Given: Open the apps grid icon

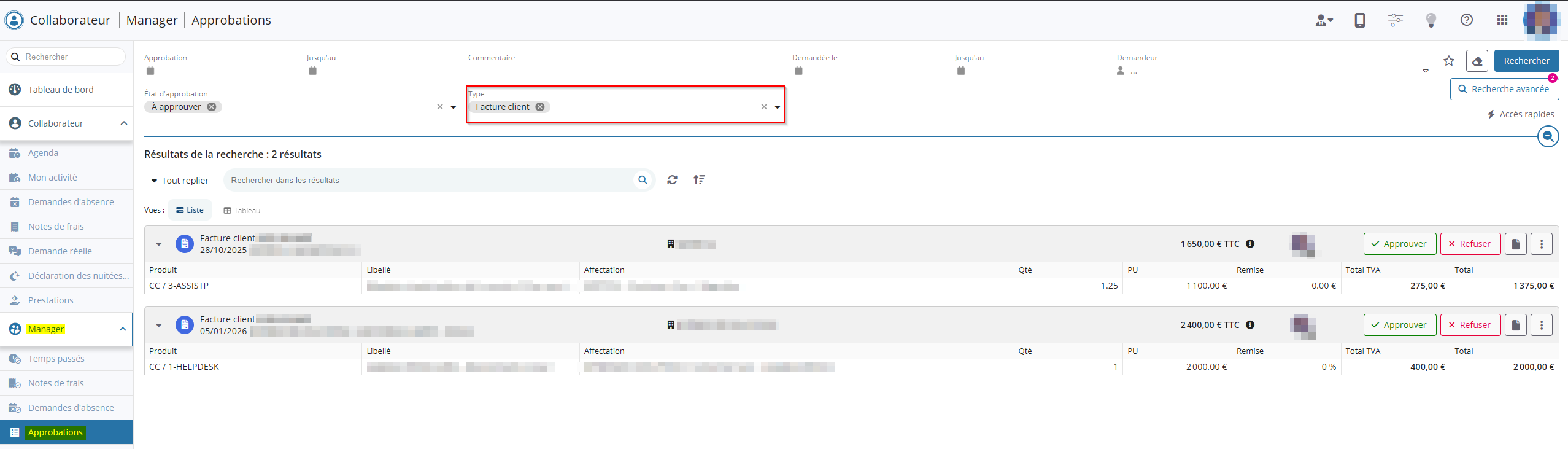Looking at the screenshot, I should pyautogui.click(x=1502, y=20).
